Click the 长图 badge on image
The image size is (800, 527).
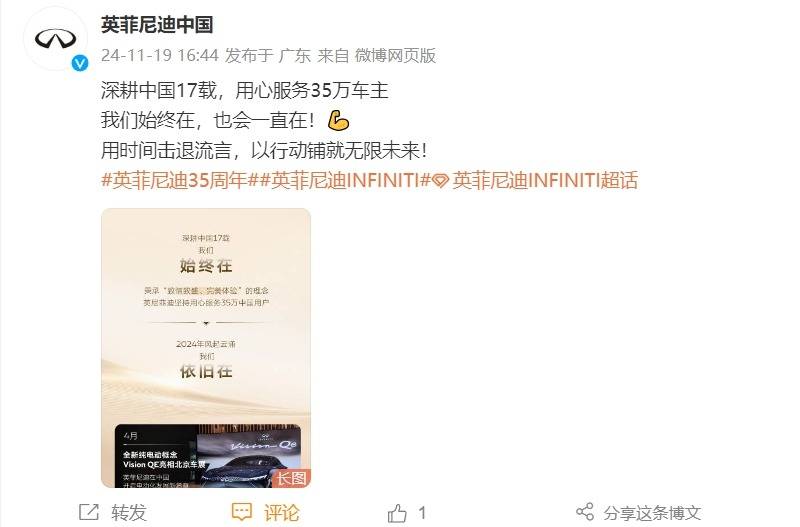coord(292,478)
